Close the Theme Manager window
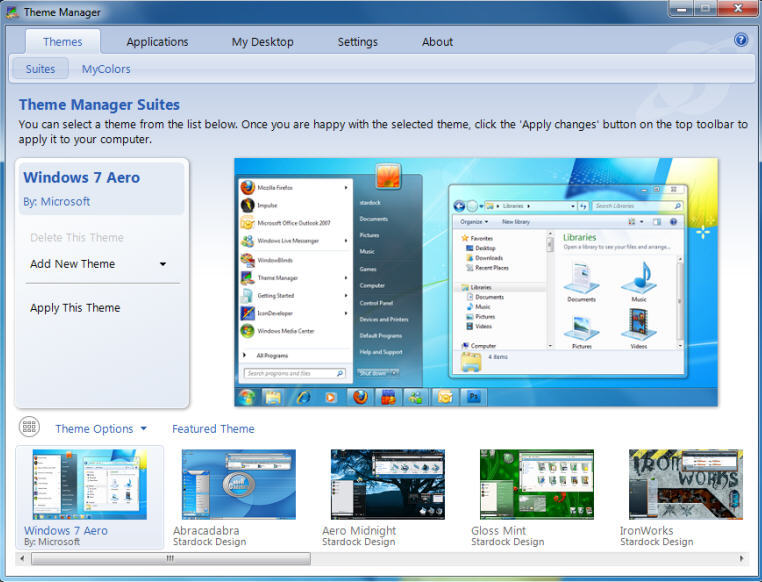The width and height of the screenshot is (762, 582). (x=737, y=9)
